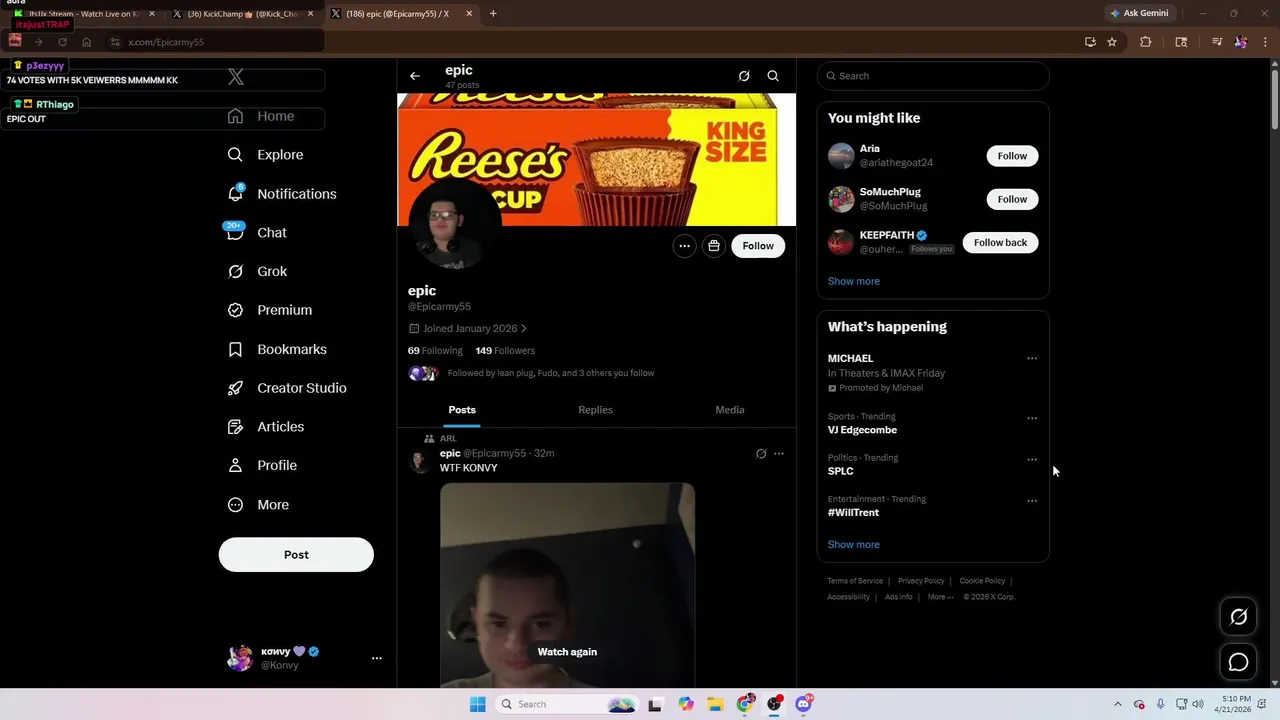Reload the page
The height and width of the screenshot is (720, 1280).
(x=62, y=42)
